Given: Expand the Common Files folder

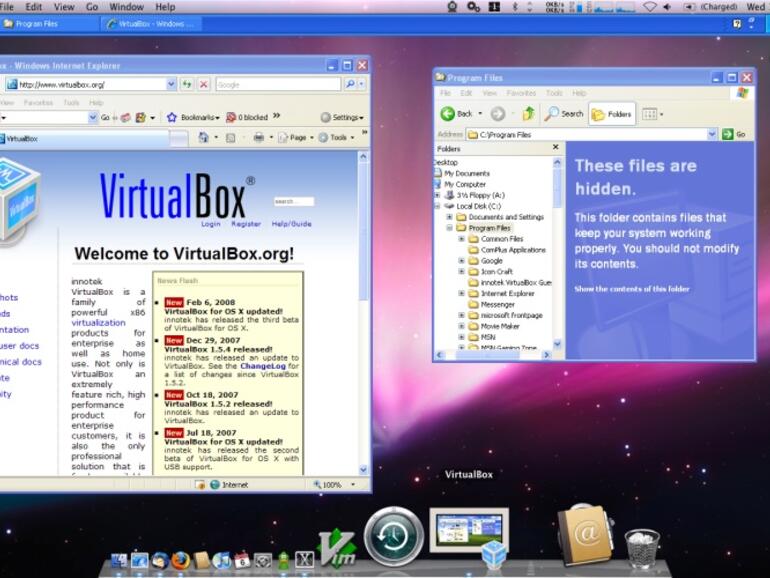Looking at the screenshot, I should (462, 239).
